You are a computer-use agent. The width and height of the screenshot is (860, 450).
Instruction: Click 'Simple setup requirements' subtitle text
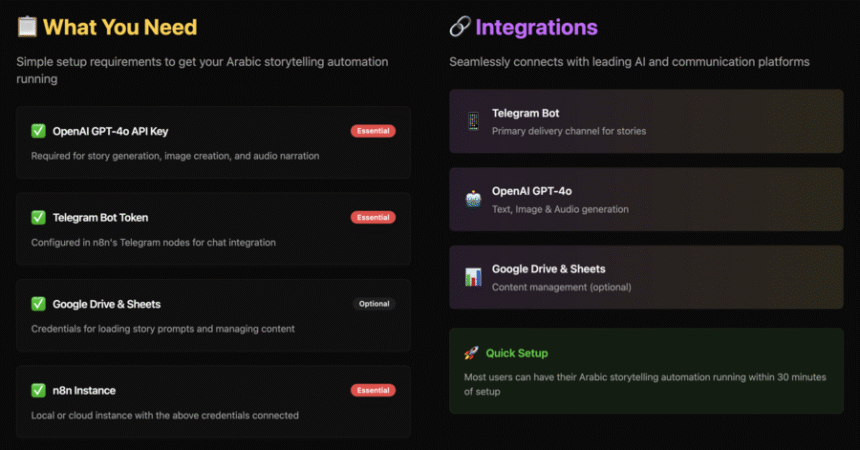click(x=202, y=70)
